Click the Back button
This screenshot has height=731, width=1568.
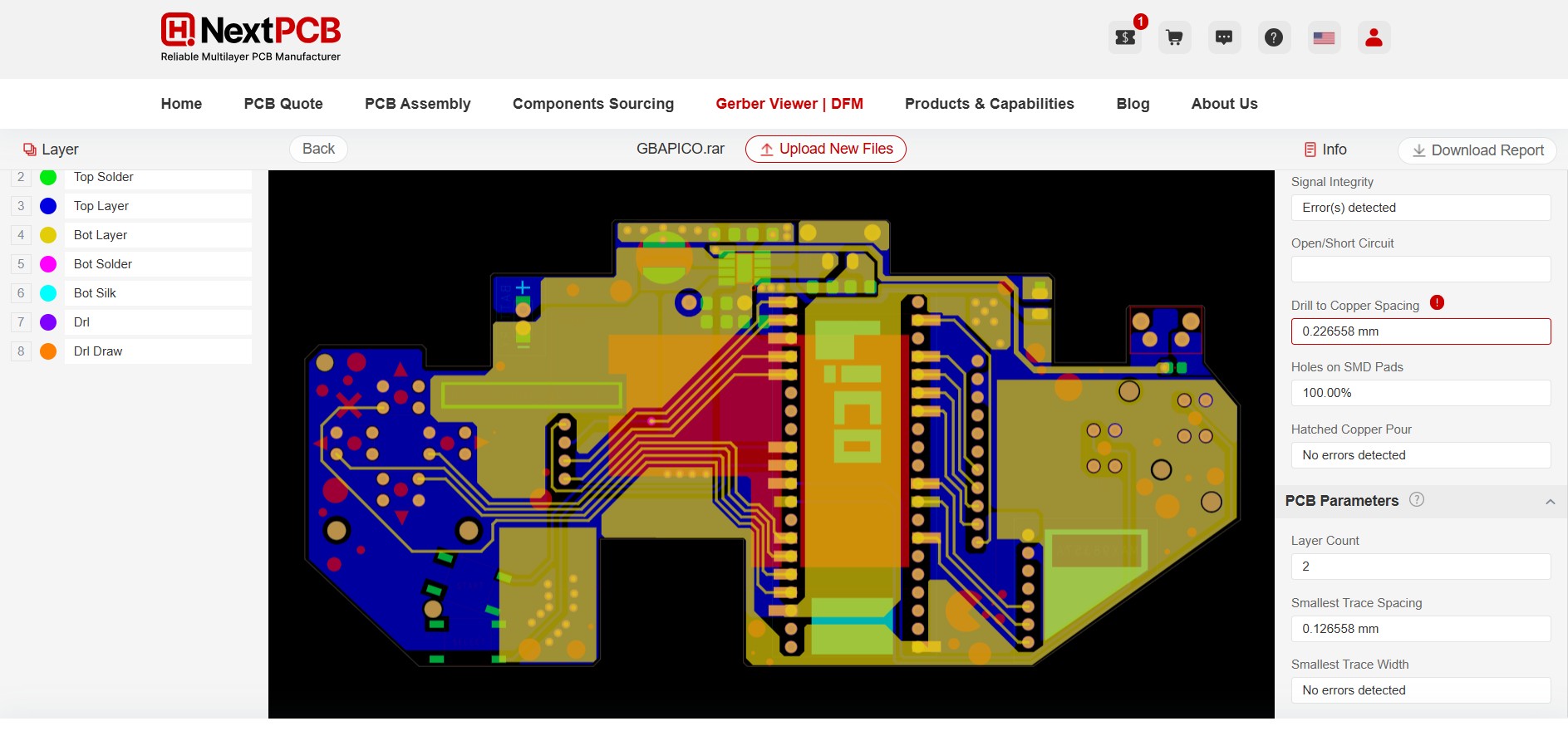coord(318,149)
